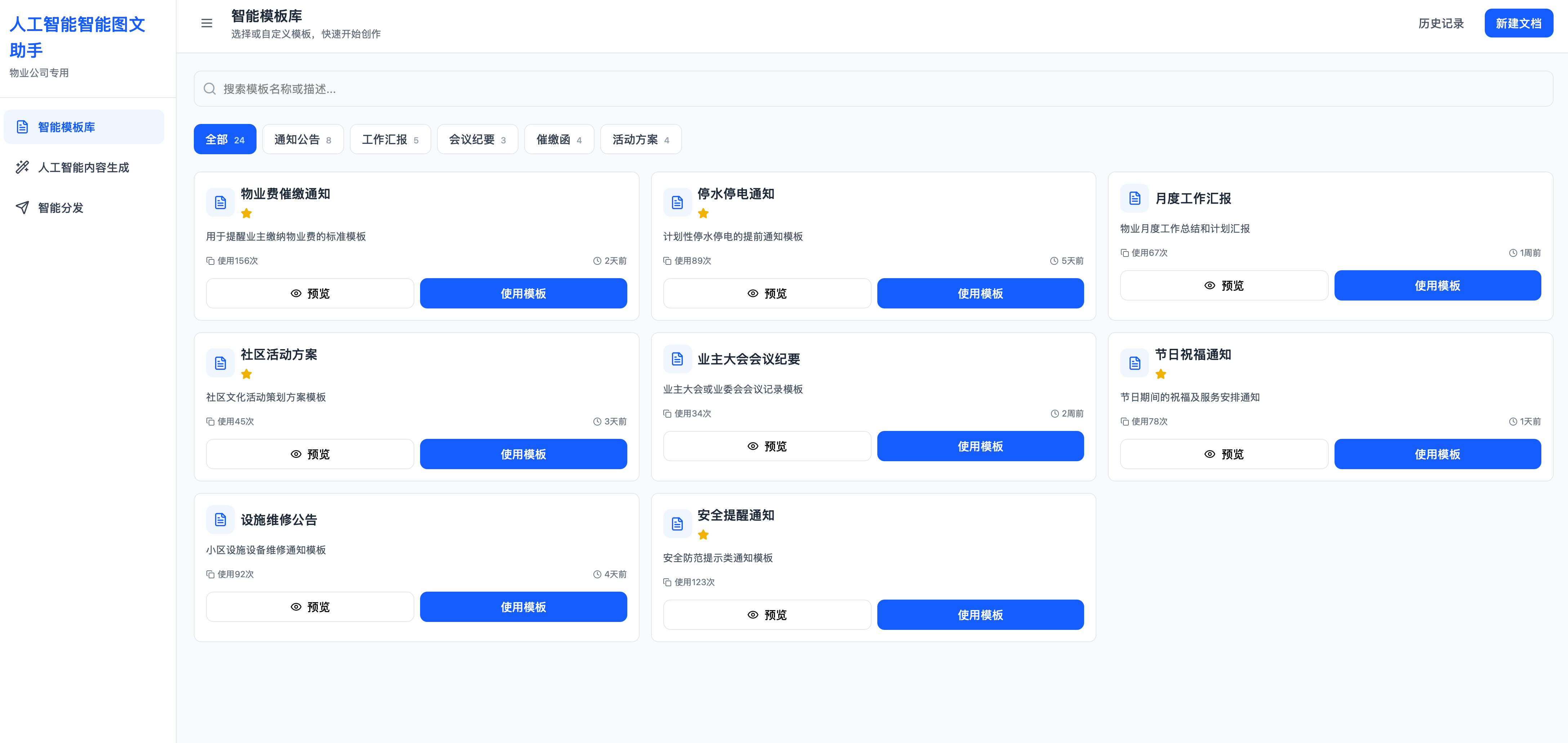
Task: Click document icon on 停水停电通知 card
Action: [677, 202]
